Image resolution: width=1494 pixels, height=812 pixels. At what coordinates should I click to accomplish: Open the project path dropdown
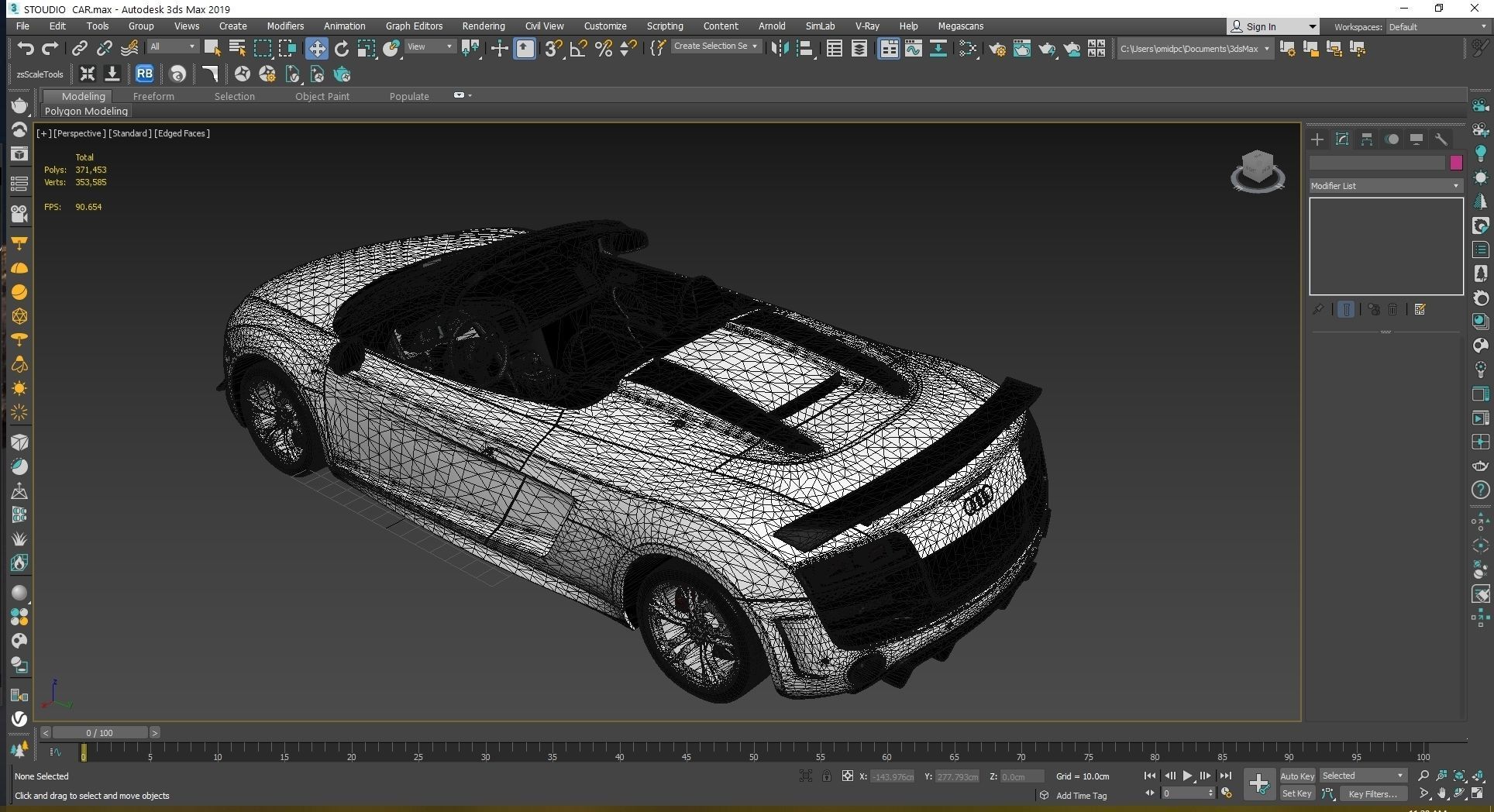pyautogui.click(x=1196, y=49)
